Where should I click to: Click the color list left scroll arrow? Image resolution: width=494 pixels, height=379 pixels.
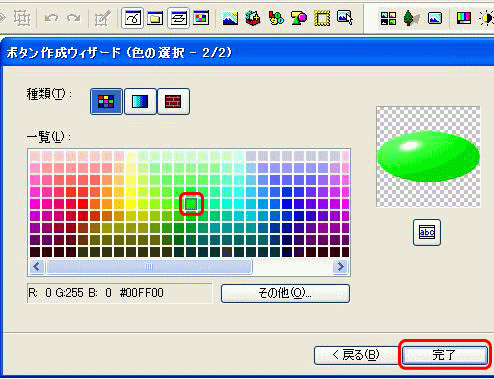[x=37, y=267]
